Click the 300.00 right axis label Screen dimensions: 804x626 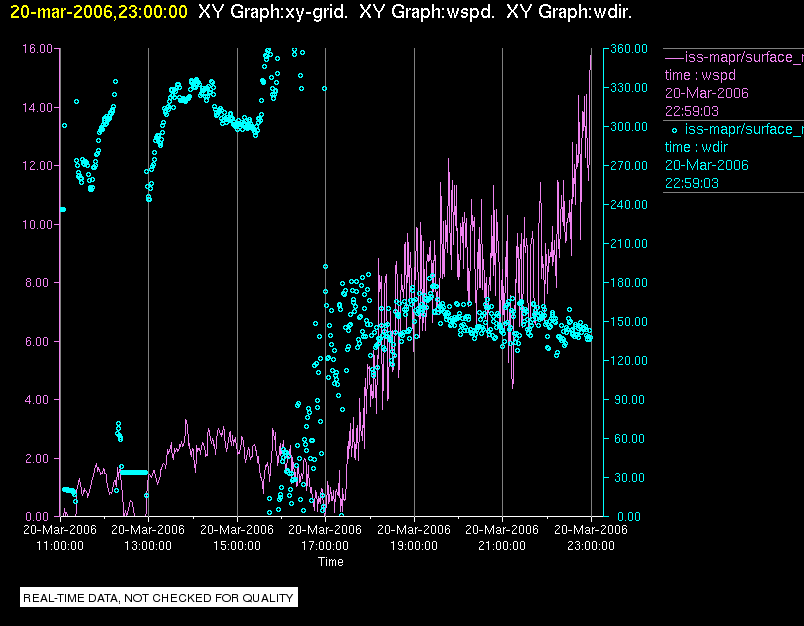[629, 127]
